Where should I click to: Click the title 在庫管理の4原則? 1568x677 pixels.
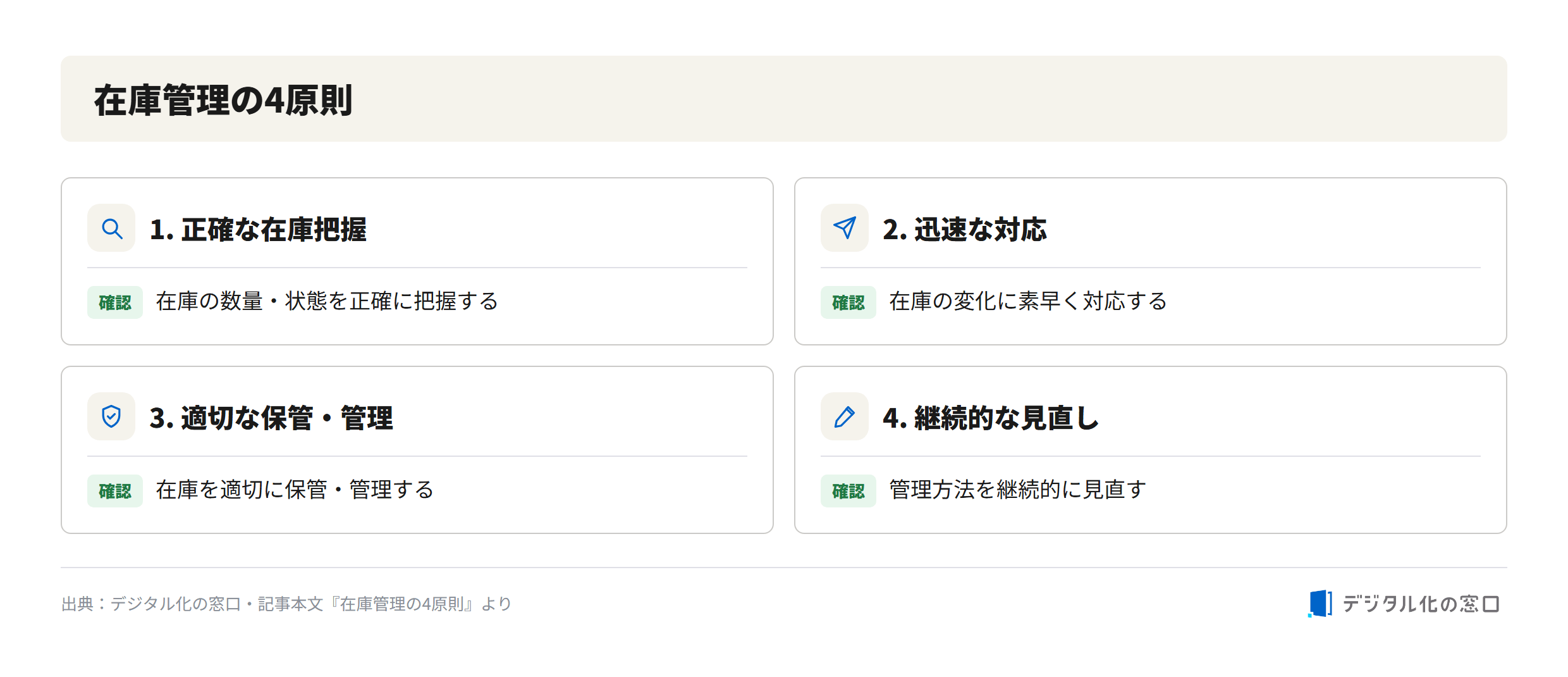coord(223,100)
